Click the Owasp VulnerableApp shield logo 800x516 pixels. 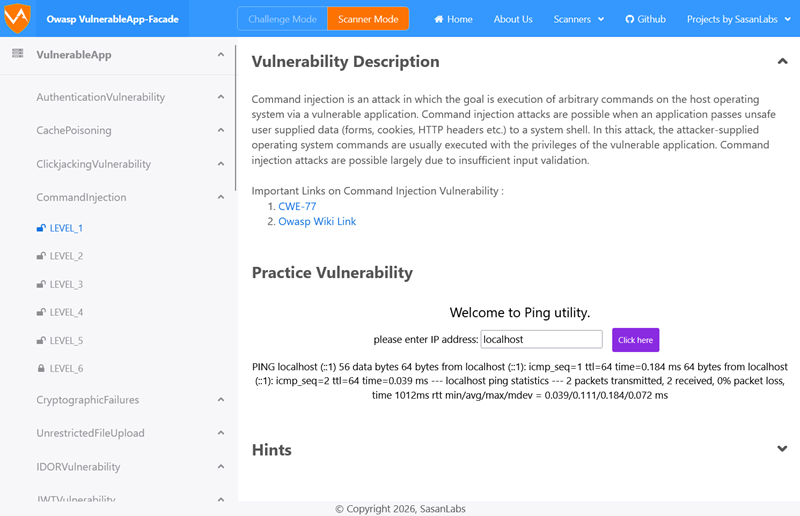click(x=17, y=18)
